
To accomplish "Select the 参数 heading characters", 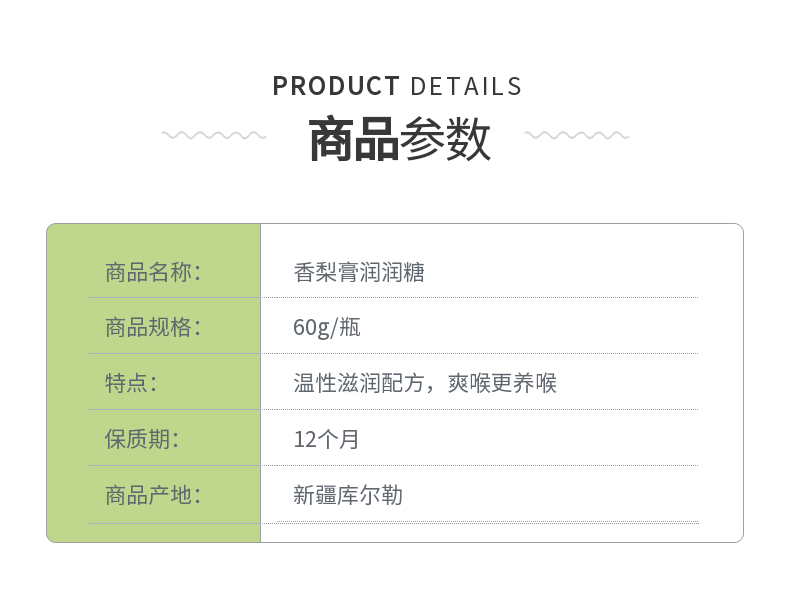I will (445, 139).
